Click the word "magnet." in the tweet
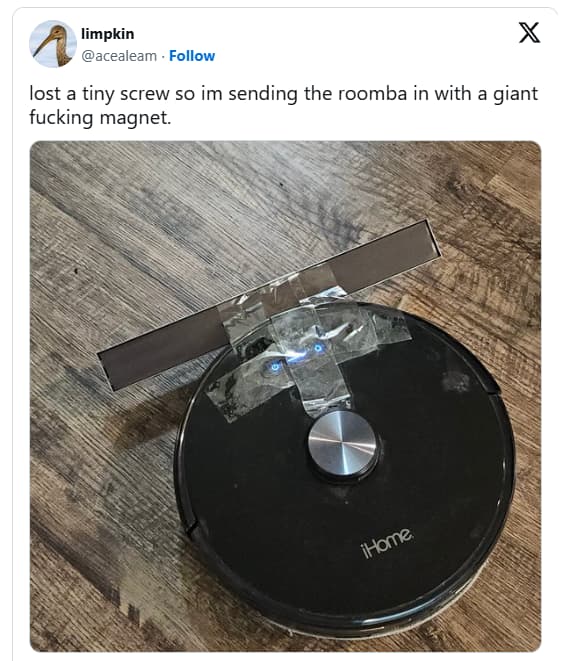This screenshot has width=564, height=661. coord(135,118)
